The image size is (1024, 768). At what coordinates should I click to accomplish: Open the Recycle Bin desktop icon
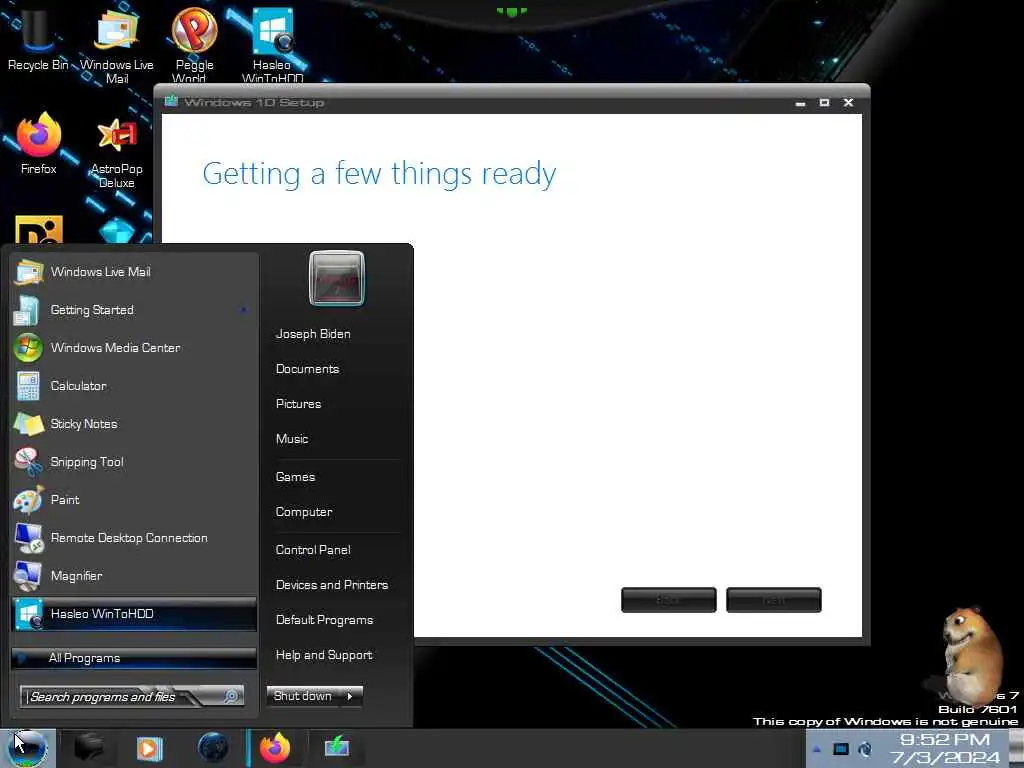coord(38,40)
